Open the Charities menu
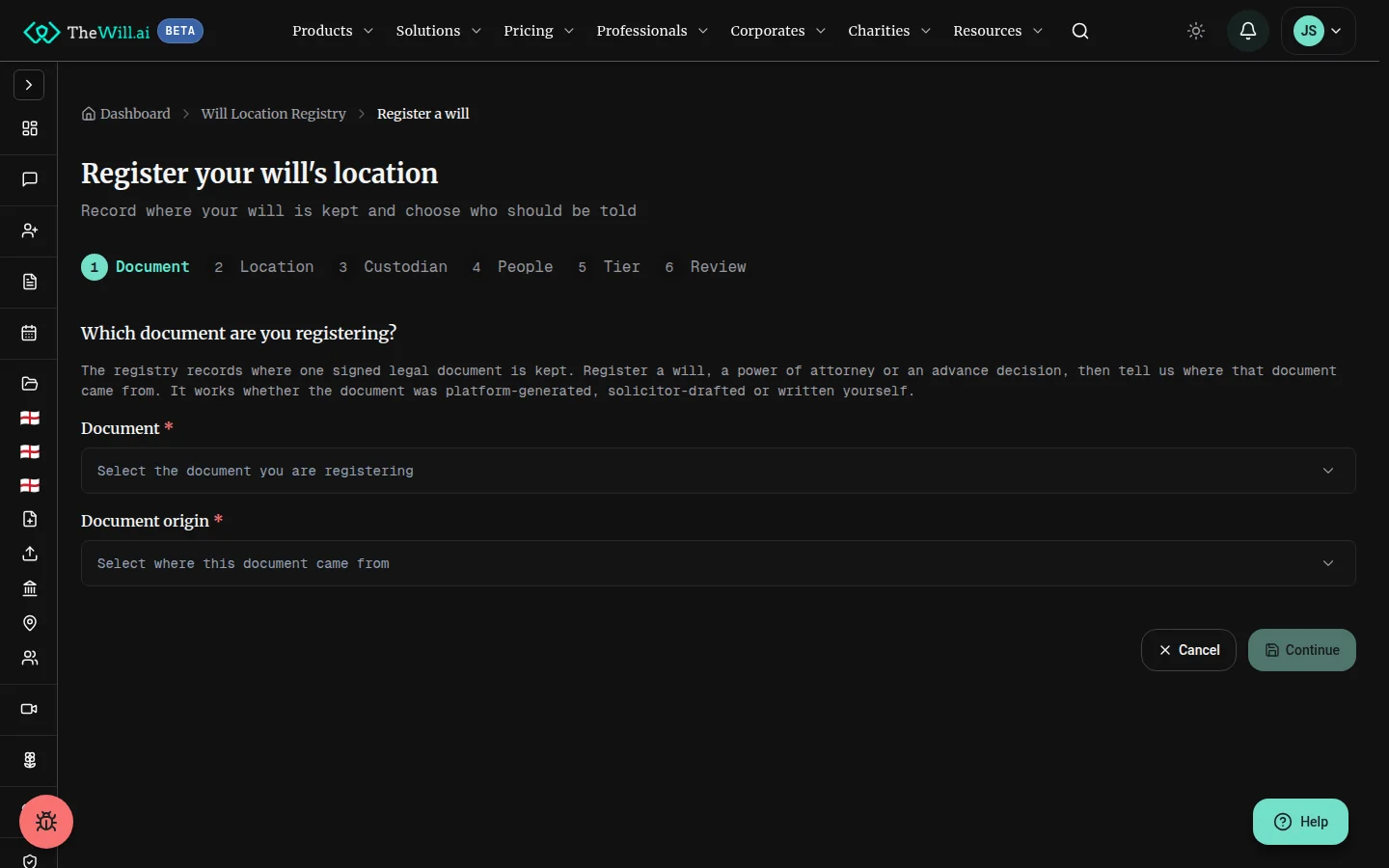This screenshot has height=868, width=1389. [x=889, y=31]
